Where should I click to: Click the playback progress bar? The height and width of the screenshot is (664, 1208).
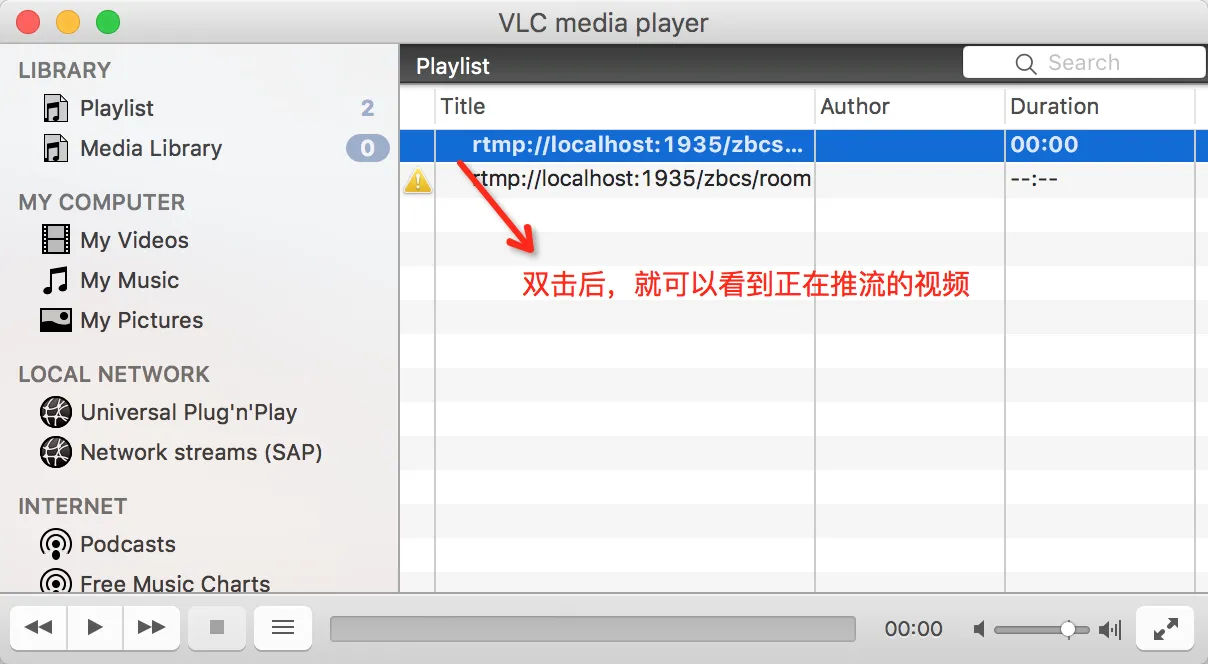[593, 628]
